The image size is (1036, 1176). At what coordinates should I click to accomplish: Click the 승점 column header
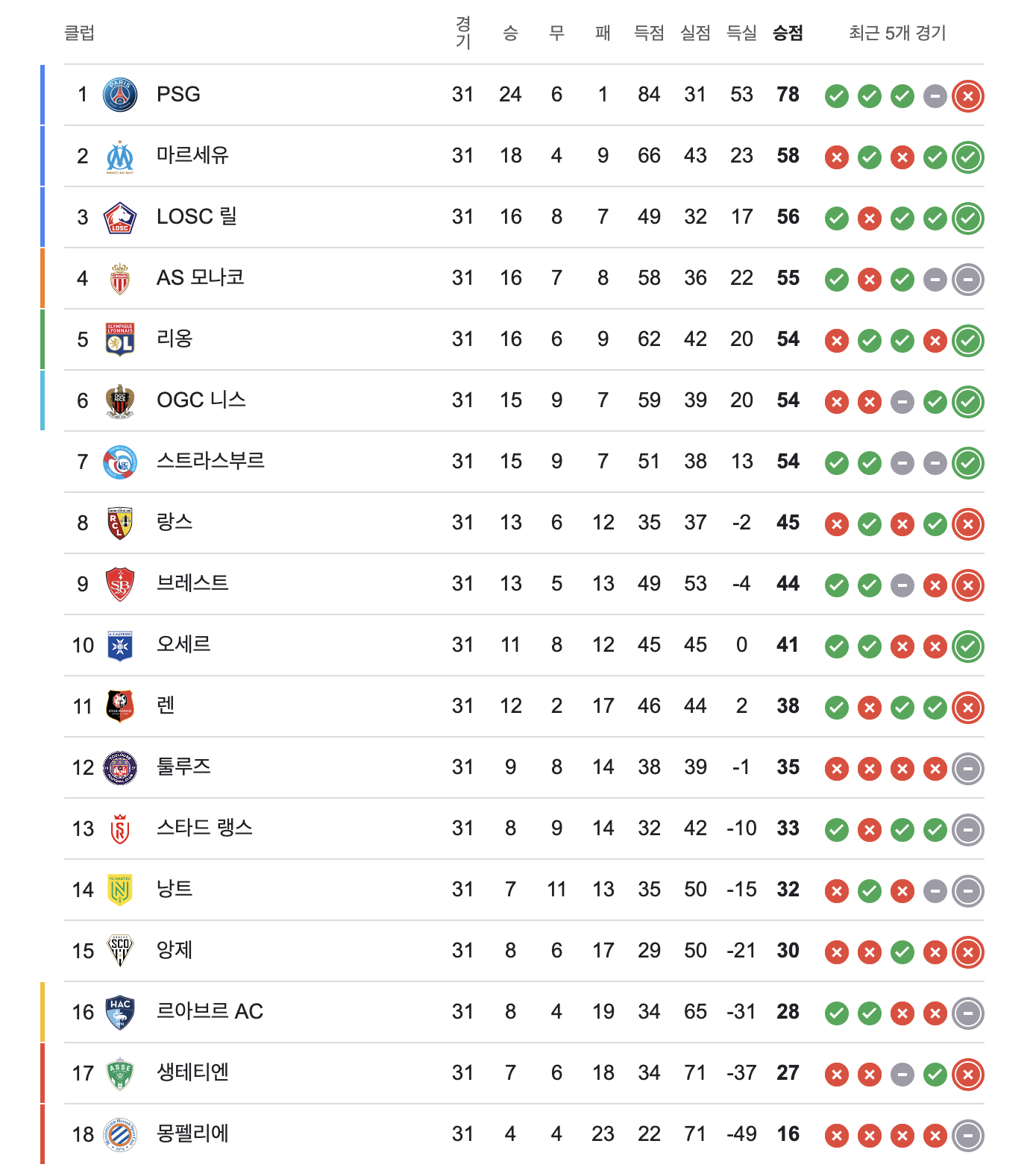pos(788,33)
